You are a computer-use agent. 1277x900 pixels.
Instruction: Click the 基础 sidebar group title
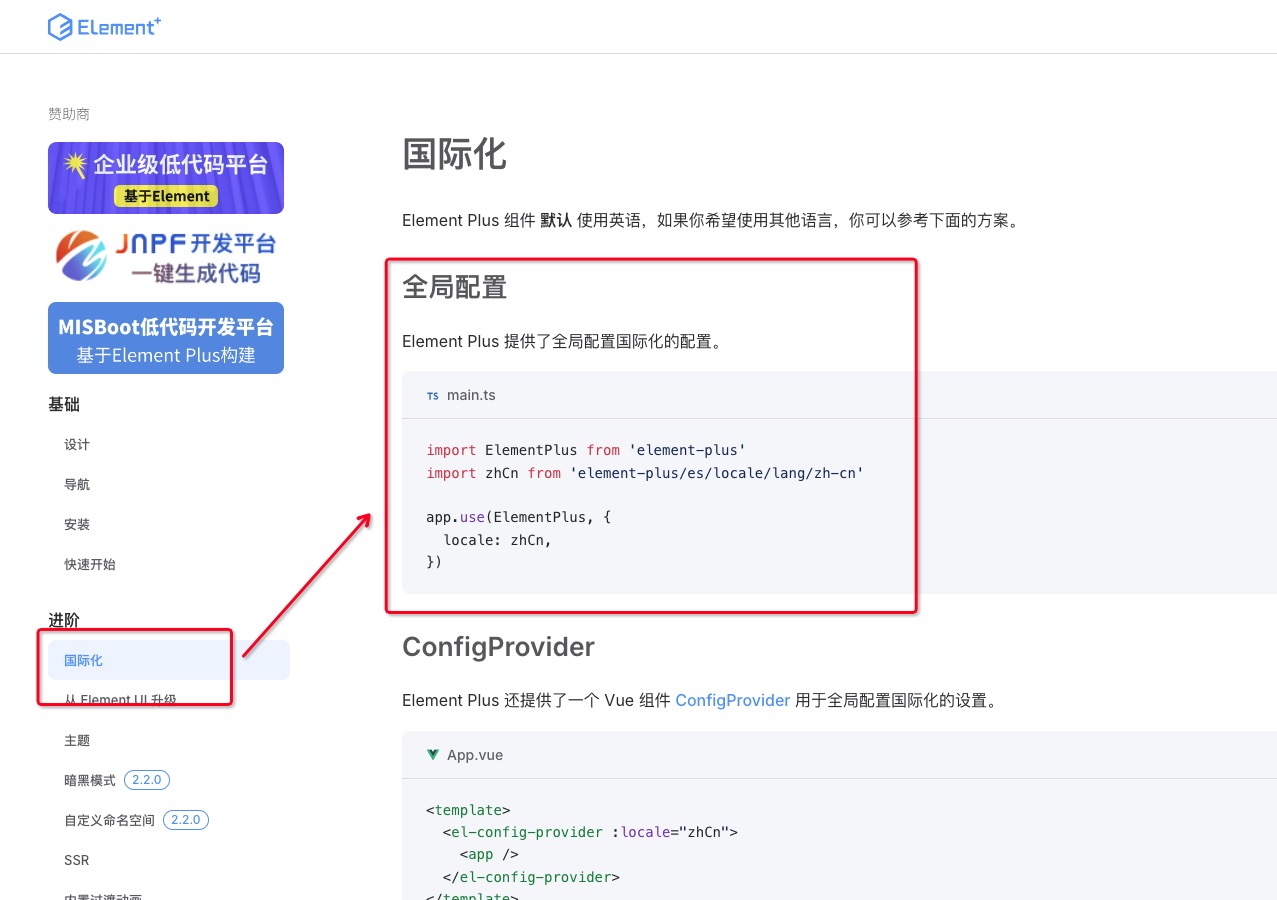[64, 404]
